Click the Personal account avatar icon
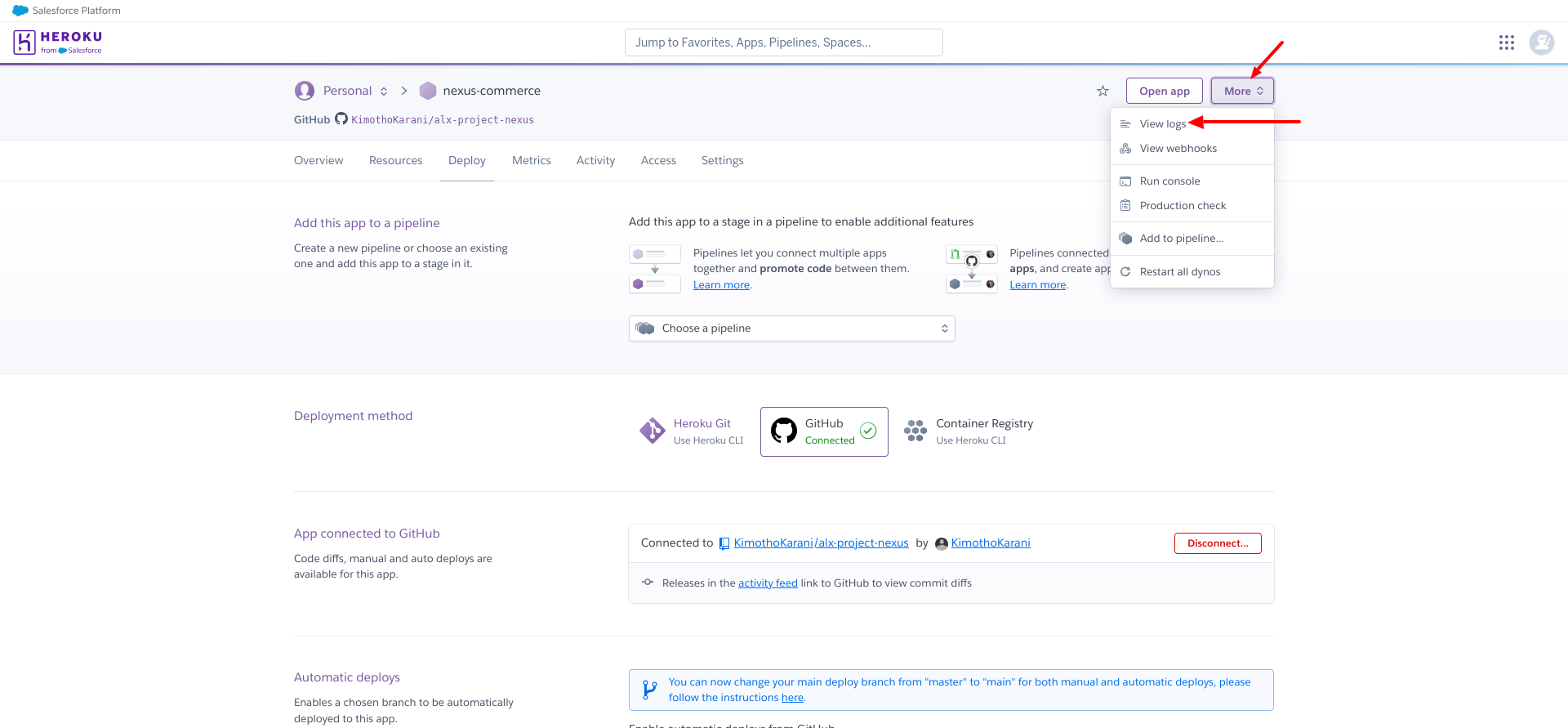This screenshot has width=1568, height=728. pyautogui.click(x=305, y=91)
